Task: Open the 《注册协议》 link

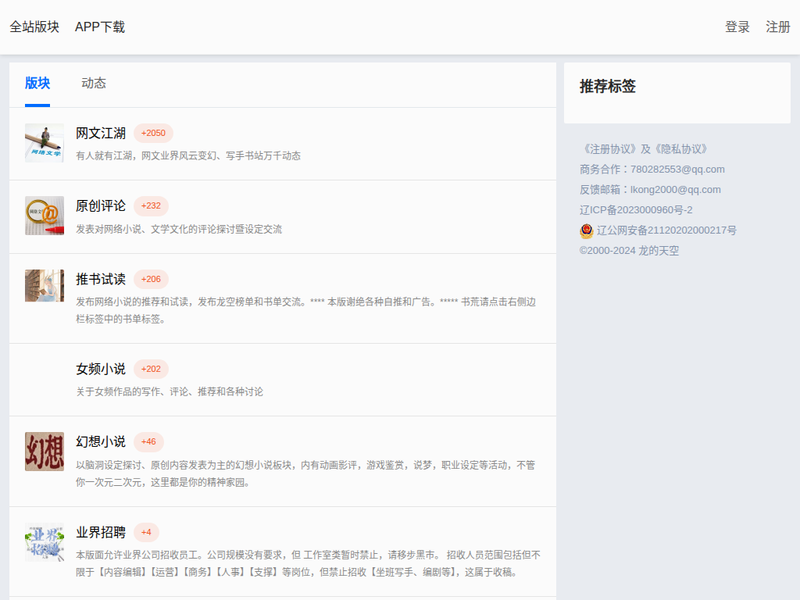Action: 608,148
